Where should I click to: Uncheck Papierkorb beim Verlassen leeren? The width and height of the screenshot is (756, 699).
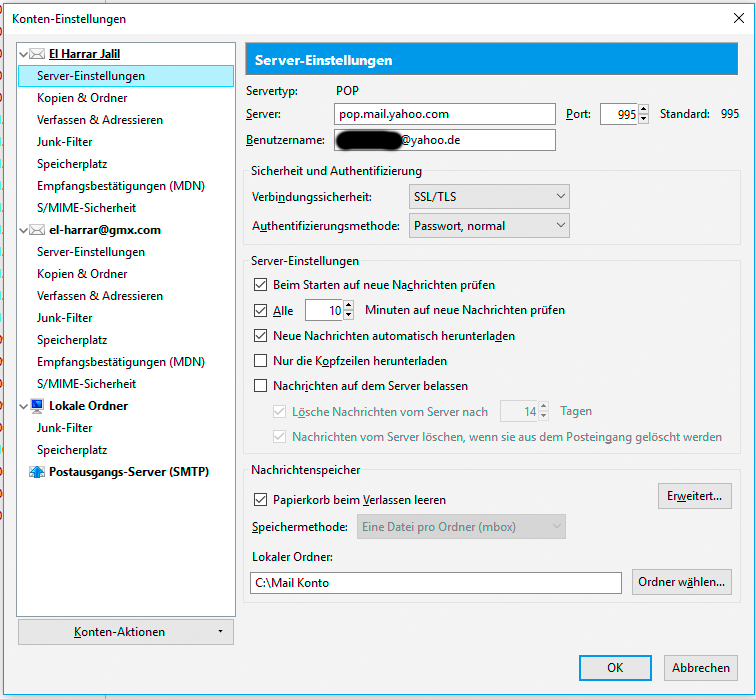pos(262,500)
